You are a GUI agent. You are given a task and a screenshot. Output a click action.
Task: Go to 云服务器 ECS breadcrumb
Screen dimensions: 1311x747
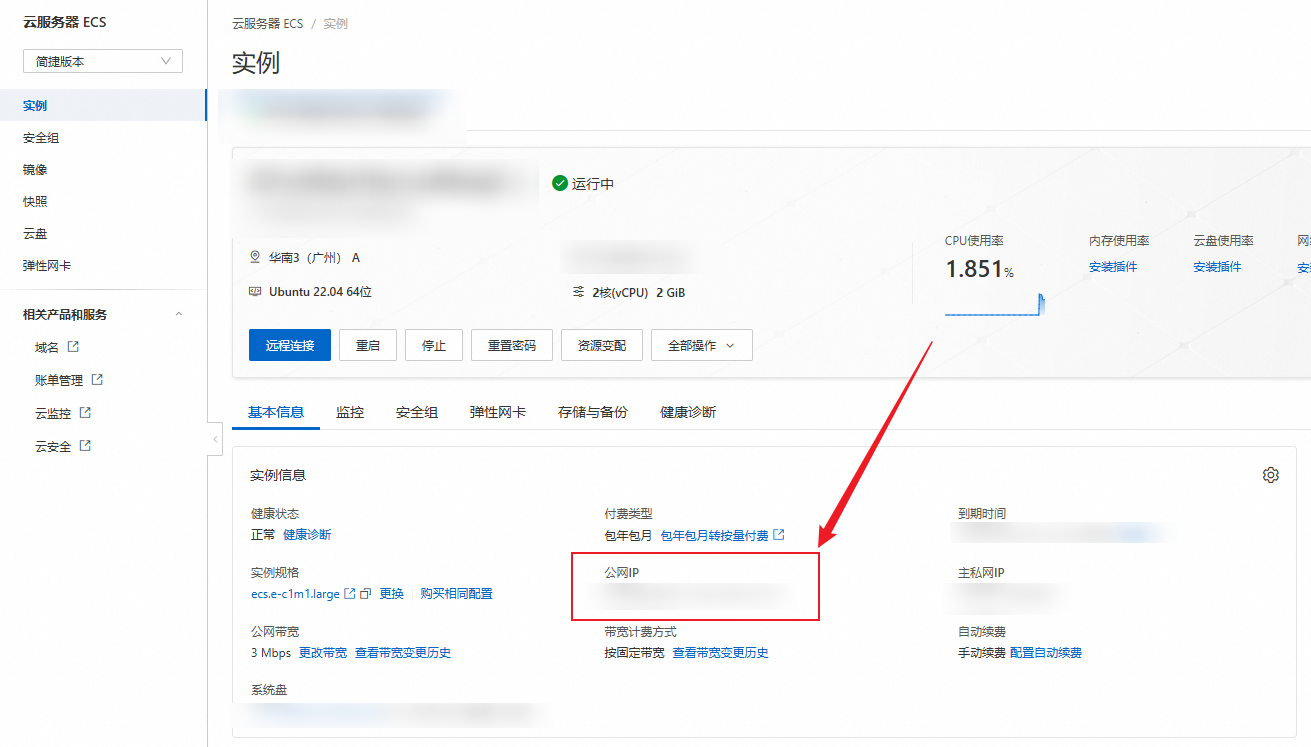pyautogui.click(x=267, y=23)
